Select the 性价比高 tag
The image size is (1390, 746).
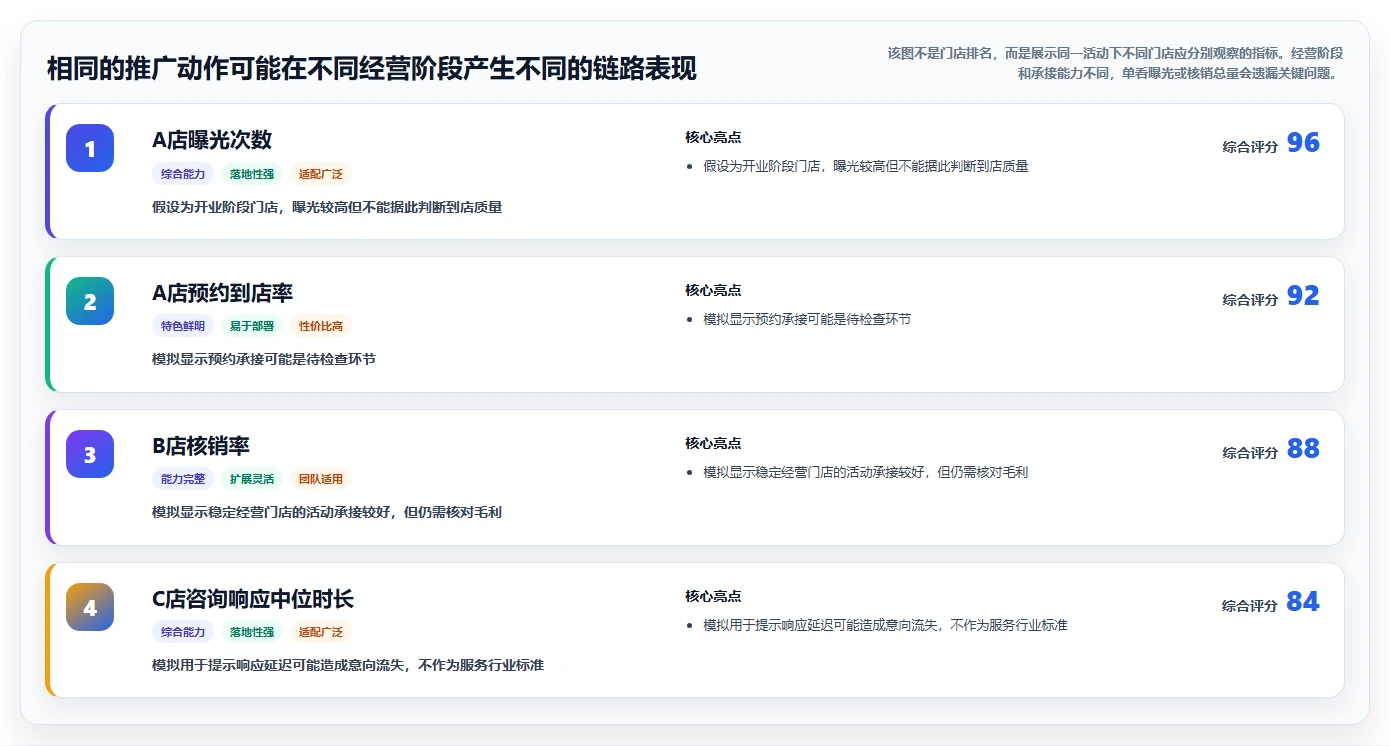click(x=321, y=326)
